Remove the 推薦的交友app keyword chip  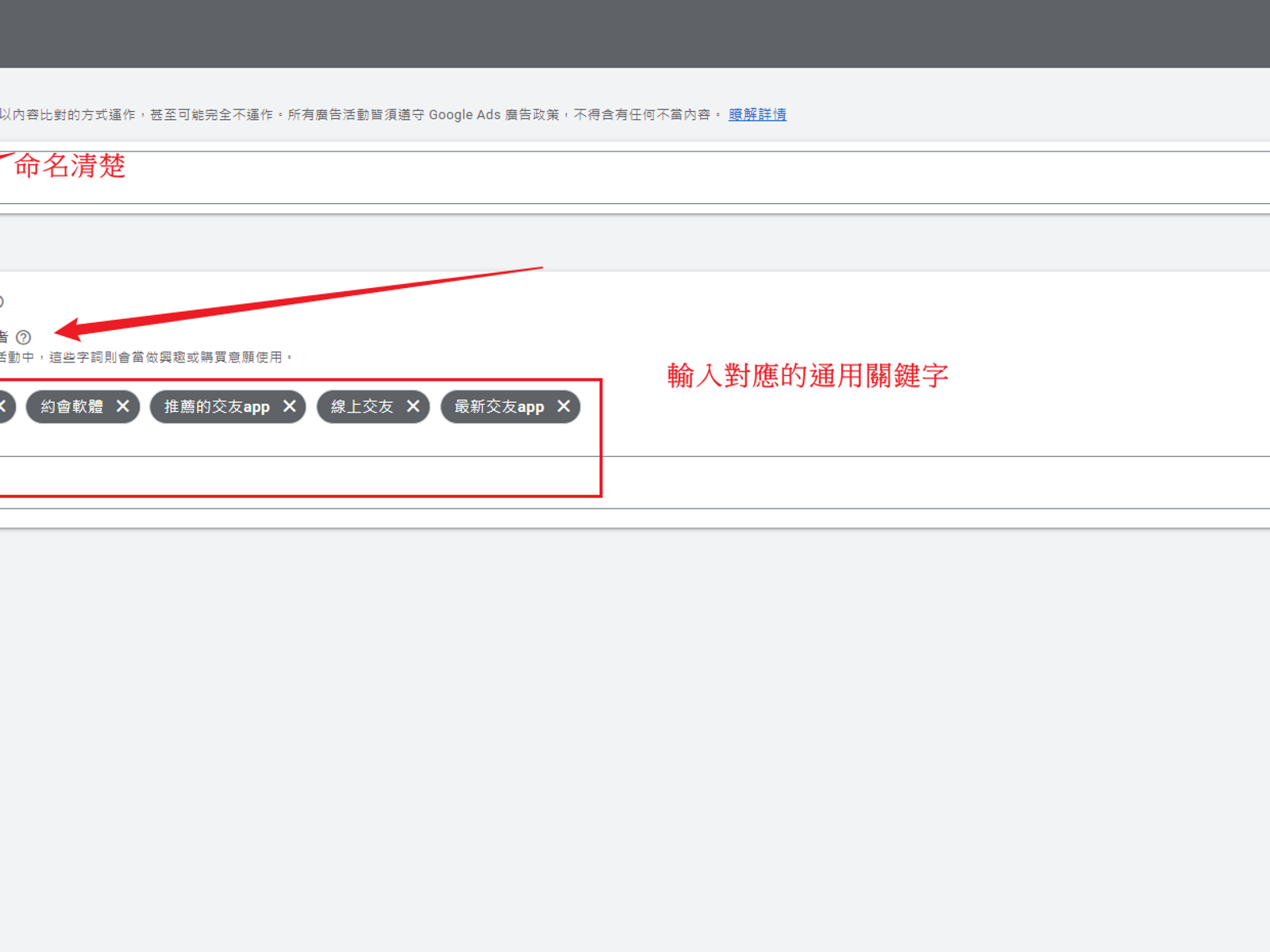(290, 406)
